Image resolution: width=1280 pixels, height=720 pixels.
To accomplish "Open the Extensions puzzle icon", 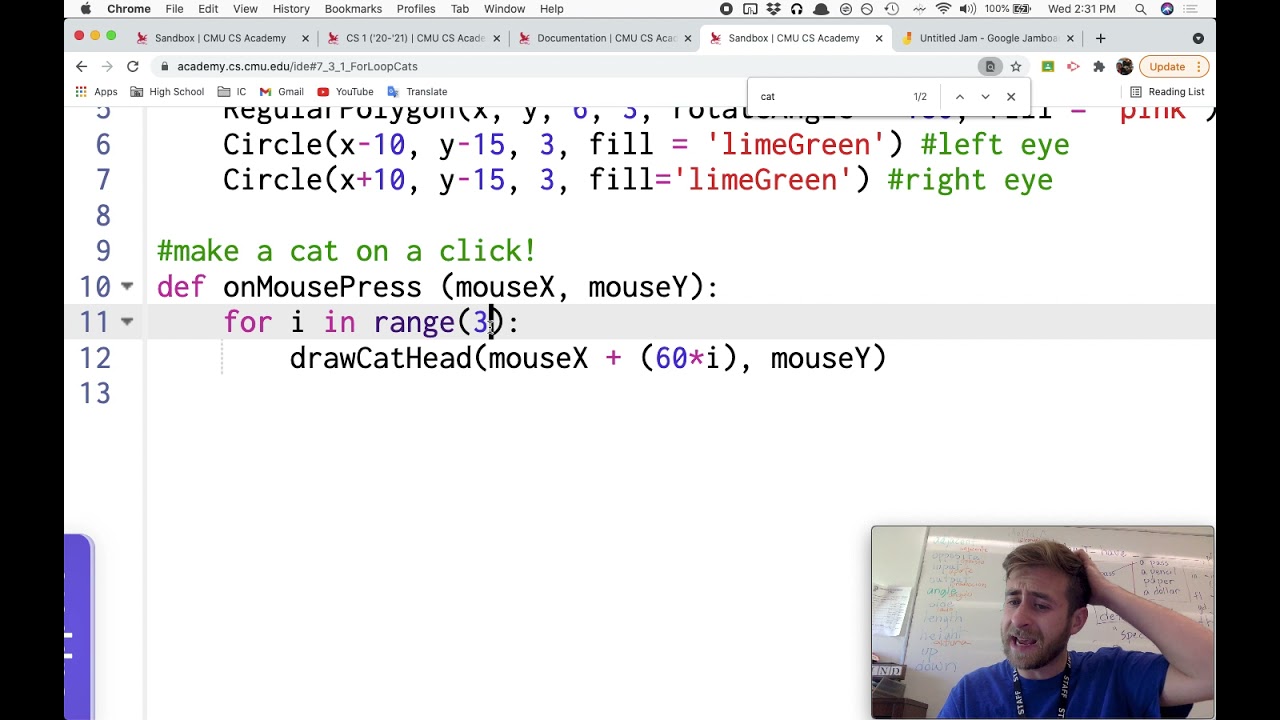I will (1098, 66).
